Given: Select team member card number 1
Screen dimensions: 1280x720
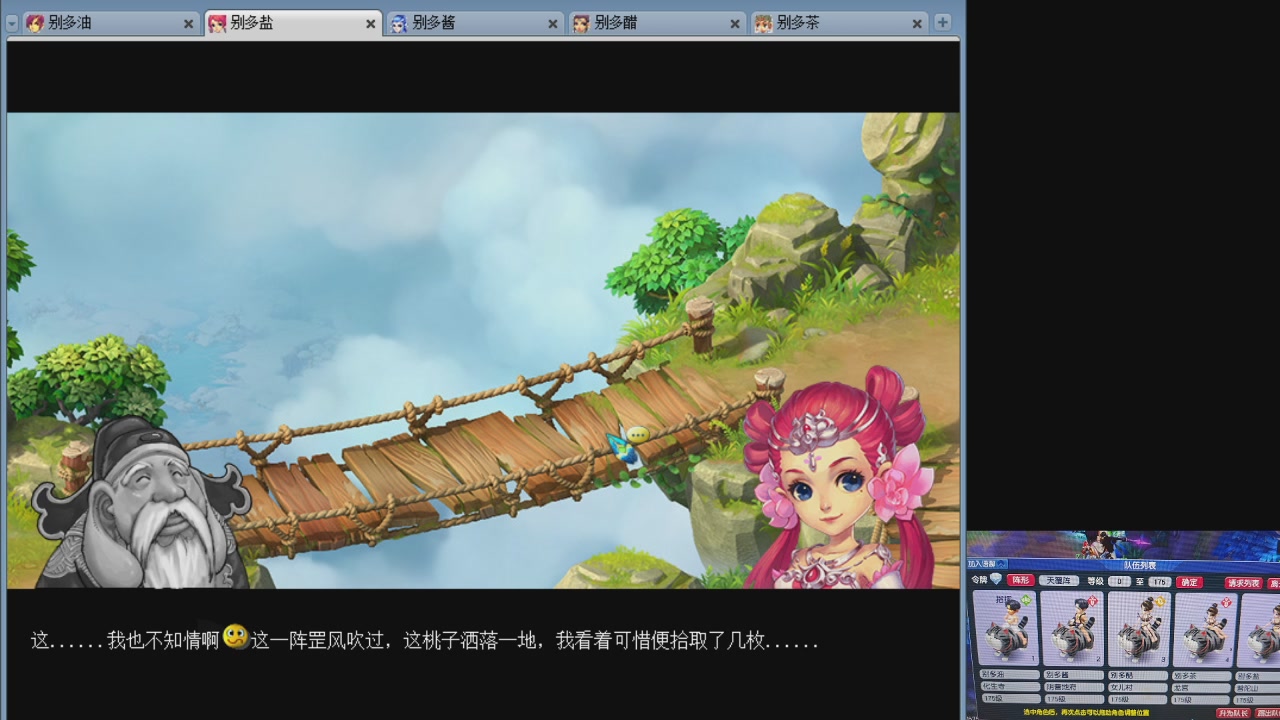Looking at the screenshot, I should point(1005,629).
